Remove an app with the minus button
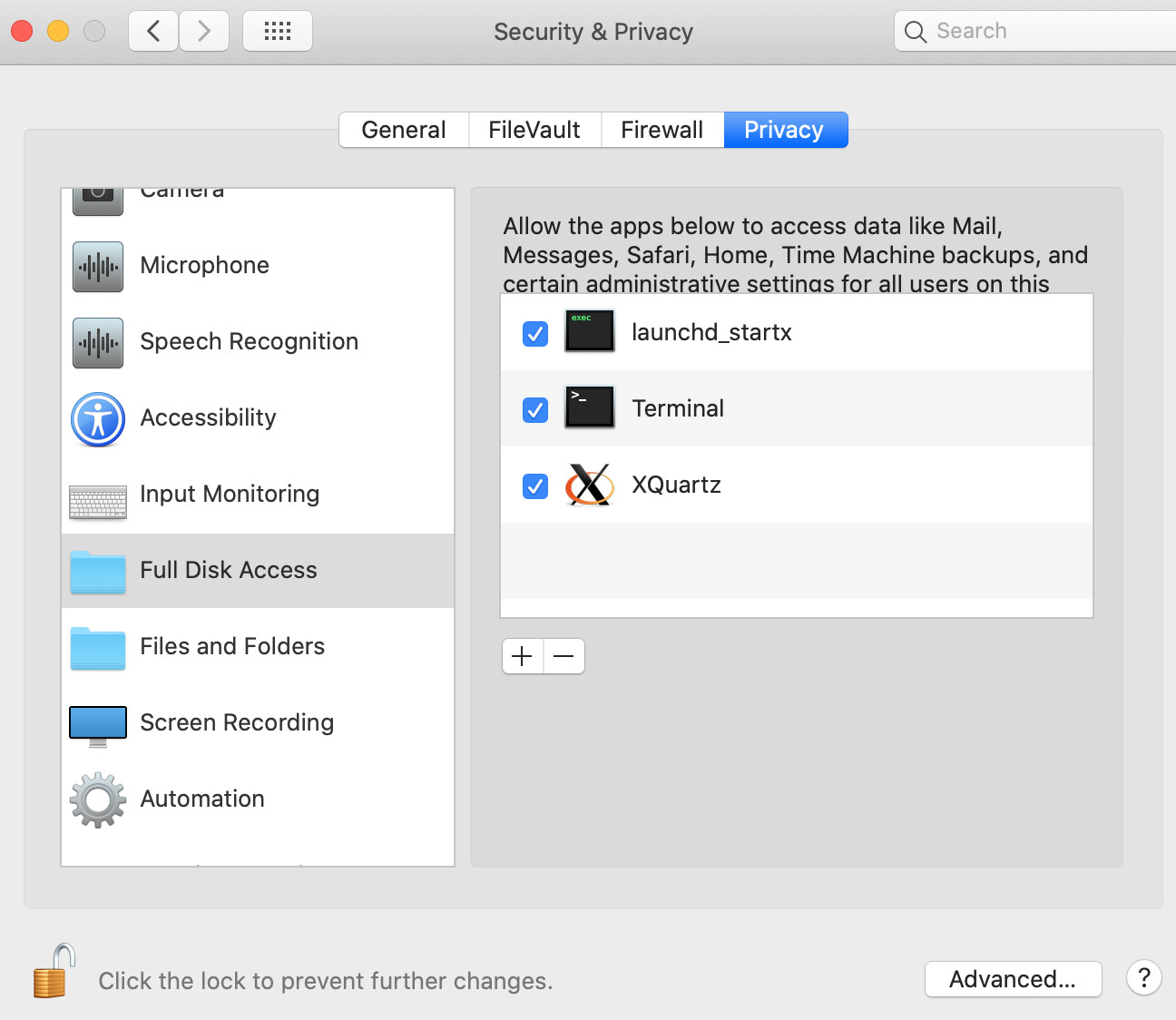This screenshot has width=1176, height=1020. coord(563,656)
